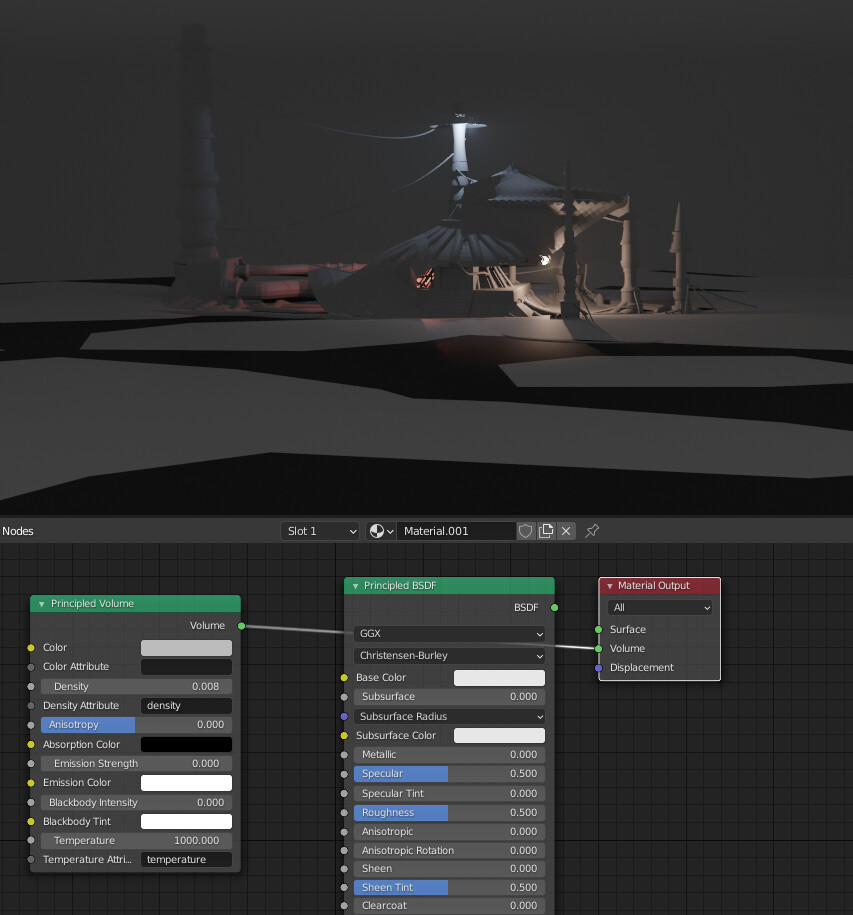
Task: Click the Emission Color white swatch
Action: coord(186,783)
